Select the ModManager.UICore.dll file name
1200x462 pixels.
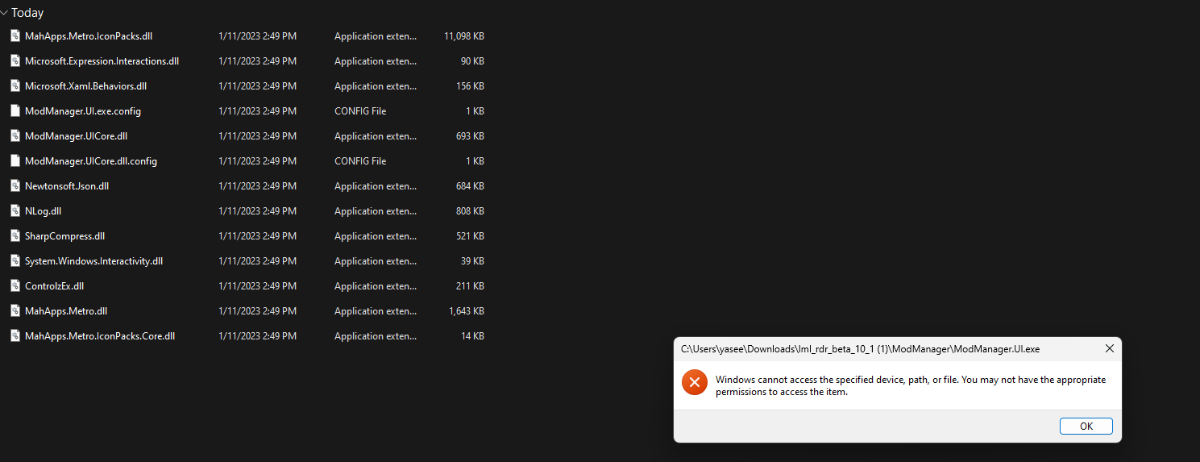tap(76, 136)
